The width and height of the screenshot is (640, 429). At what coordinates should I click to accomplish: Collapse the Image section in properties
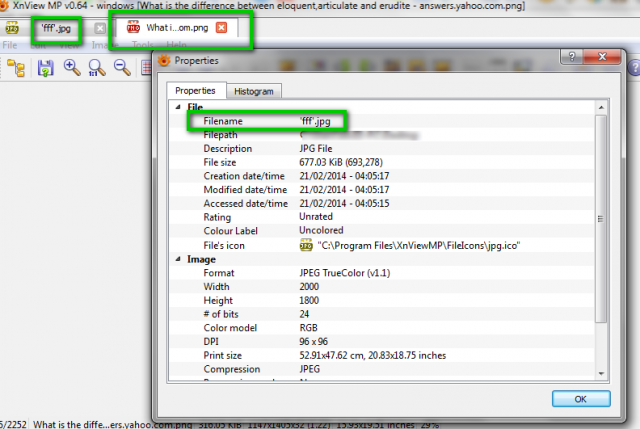178,259
